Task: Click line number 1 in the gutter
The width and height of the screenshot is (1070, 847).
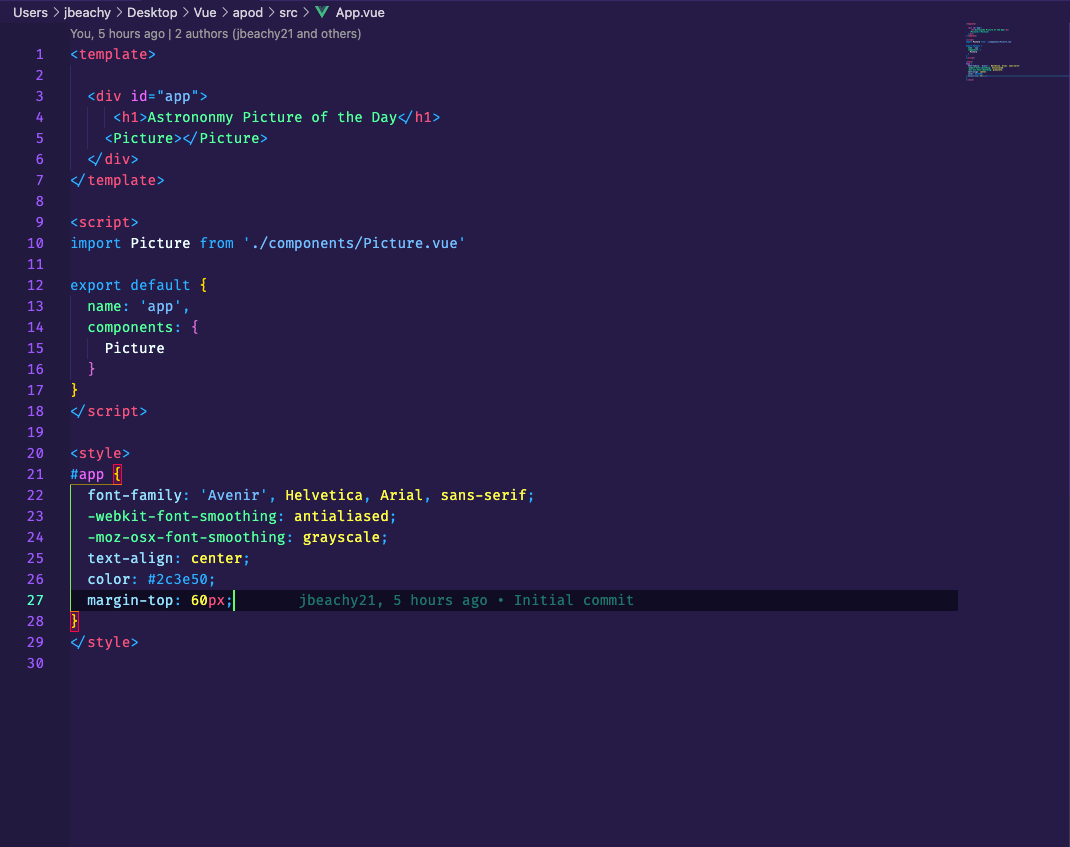Action: click(40, 54)
